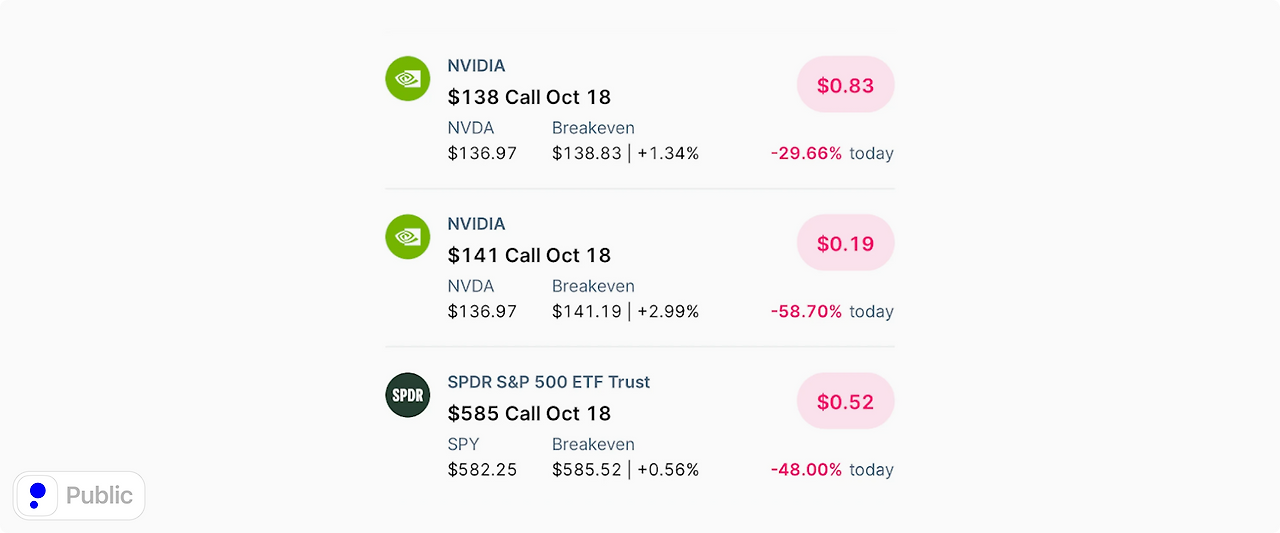Click the NVIDIA name above $141 Call
This screenshot has width=1280, height=533.
[x=476, y=224]
